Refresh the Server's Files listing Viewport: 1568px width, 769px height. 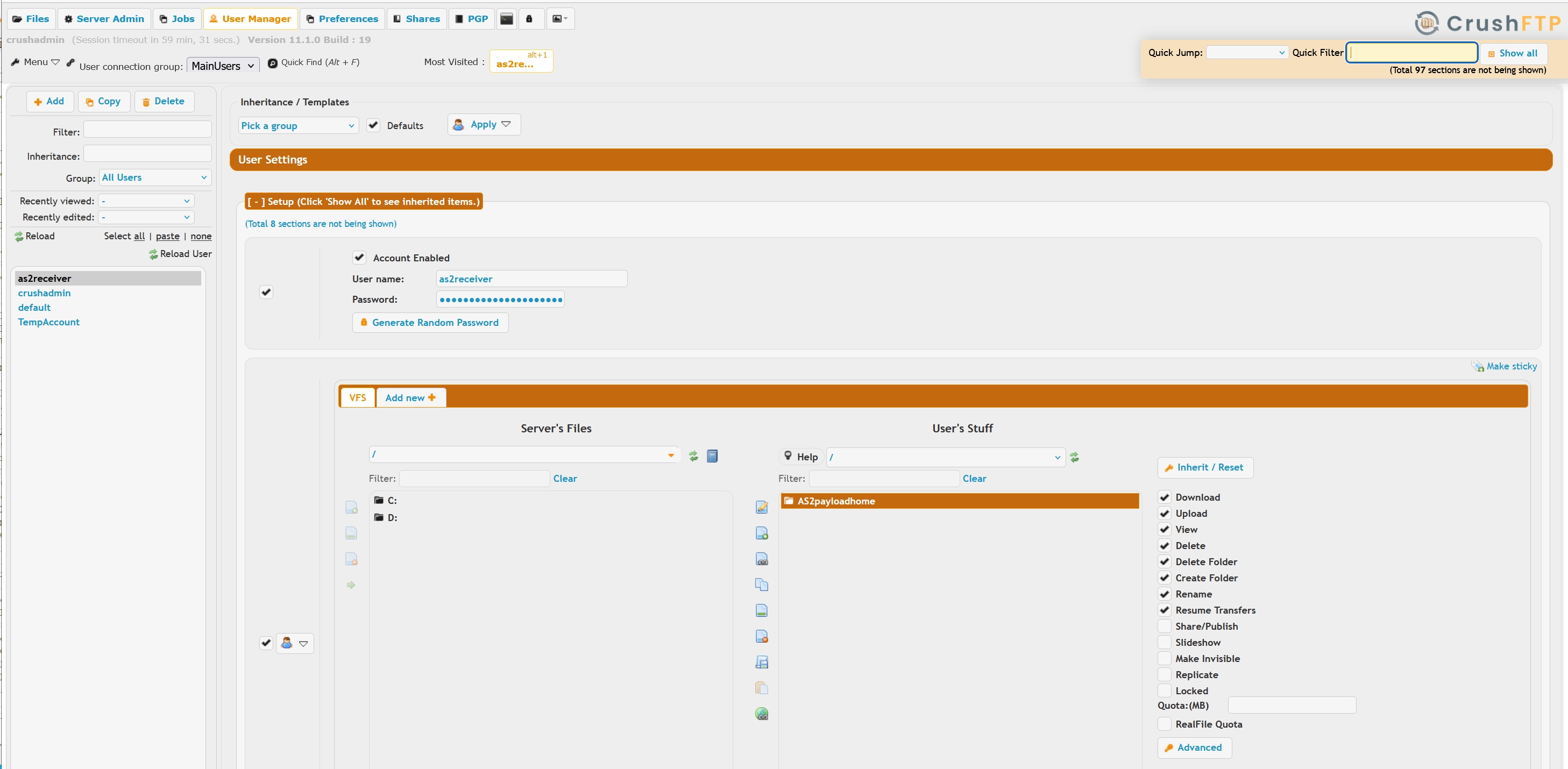[x=693, y=455]
